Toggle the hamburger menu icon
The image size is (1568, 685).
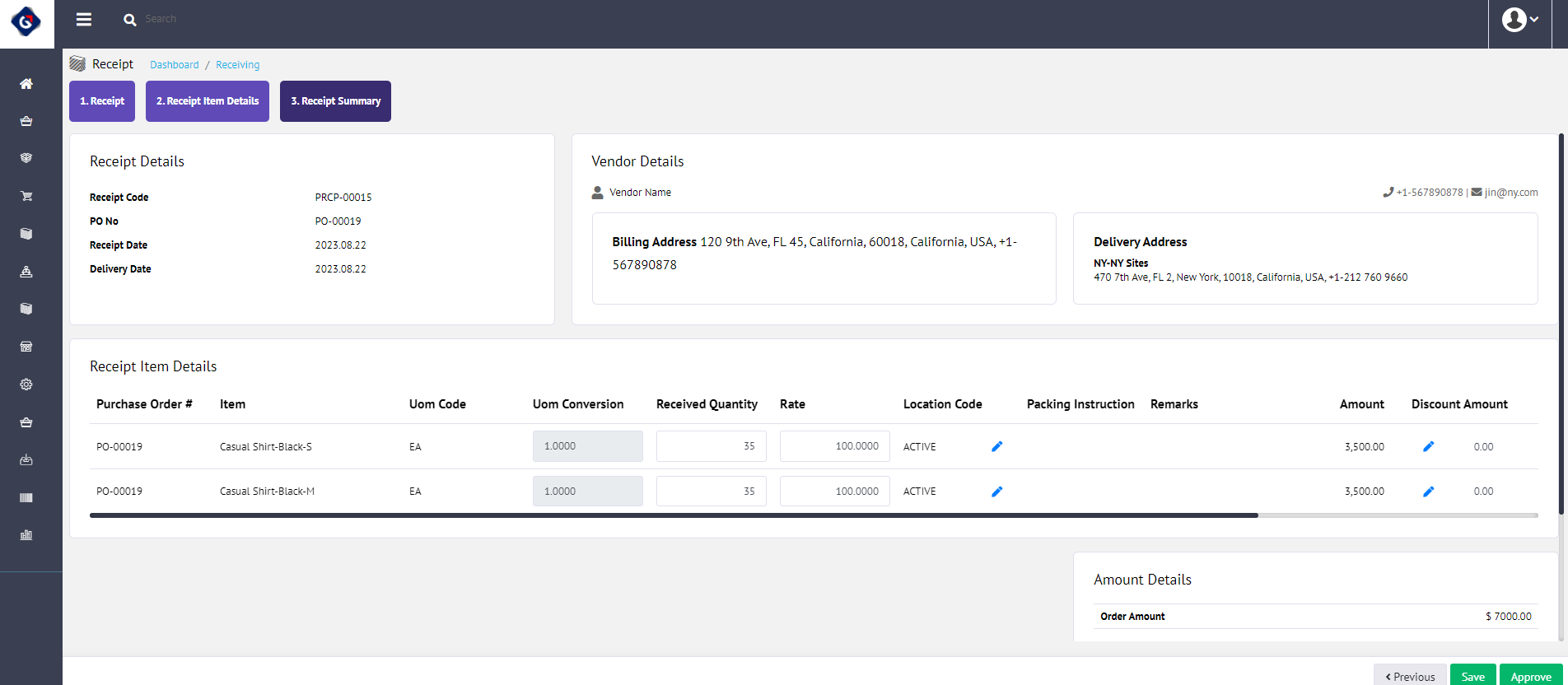tap(84, 19)
